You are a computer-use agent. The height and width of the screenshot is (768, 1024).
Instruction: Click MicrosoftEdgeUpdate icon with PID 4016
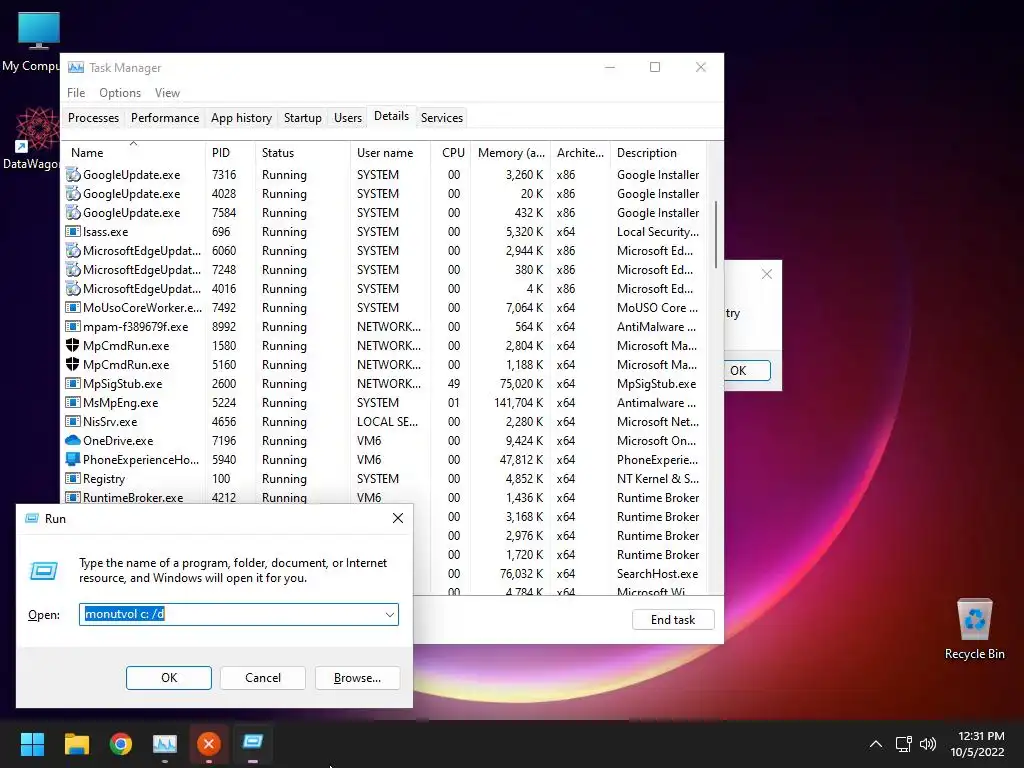(72, 289)
